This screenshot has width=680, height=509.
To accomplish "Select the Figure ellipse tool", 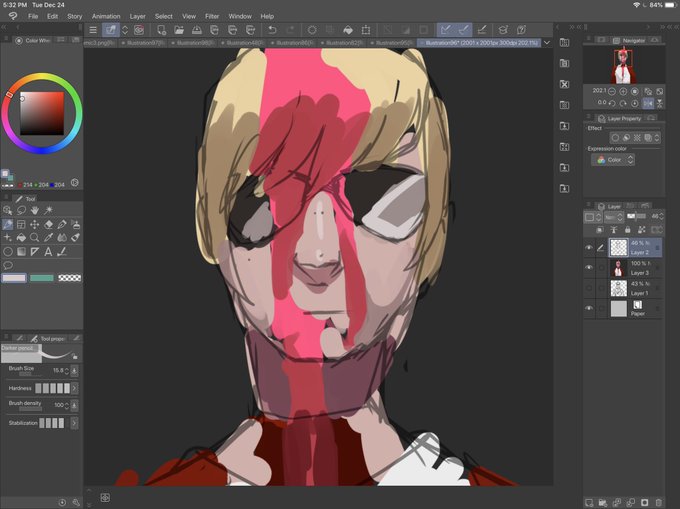I will [x=7, y=251].
